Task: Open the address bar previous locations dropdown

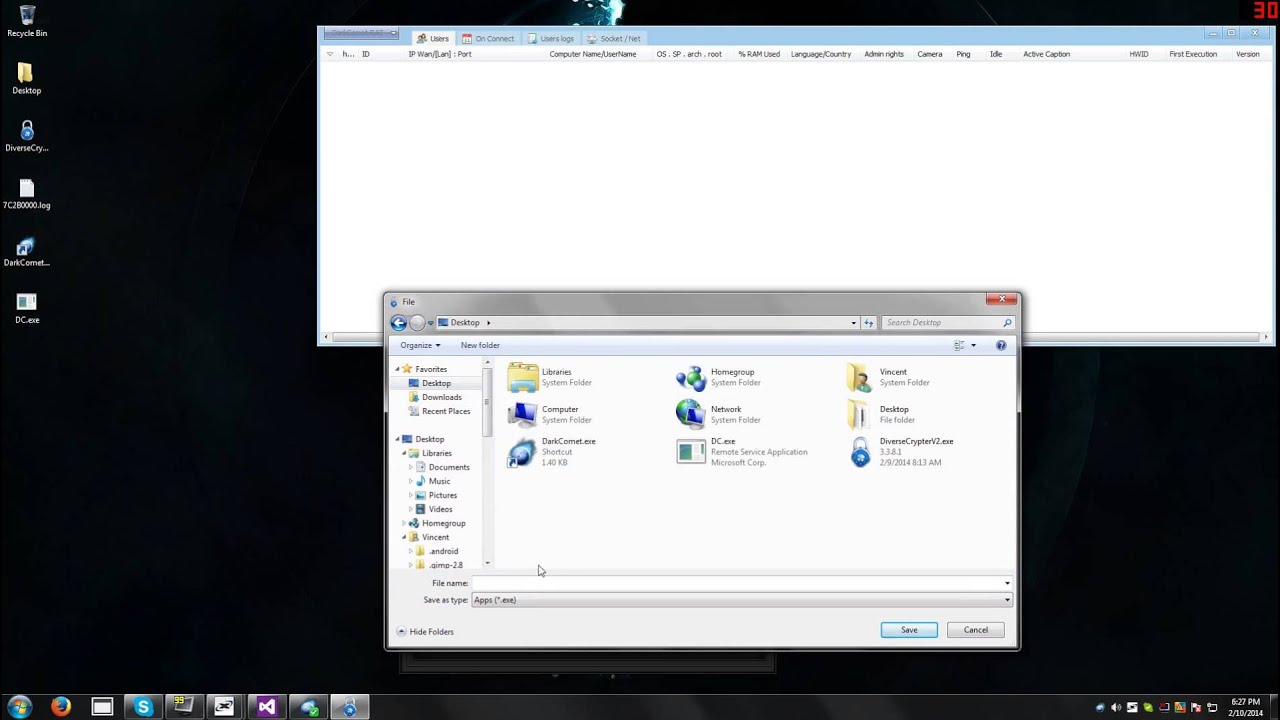Action: point(853,322)
